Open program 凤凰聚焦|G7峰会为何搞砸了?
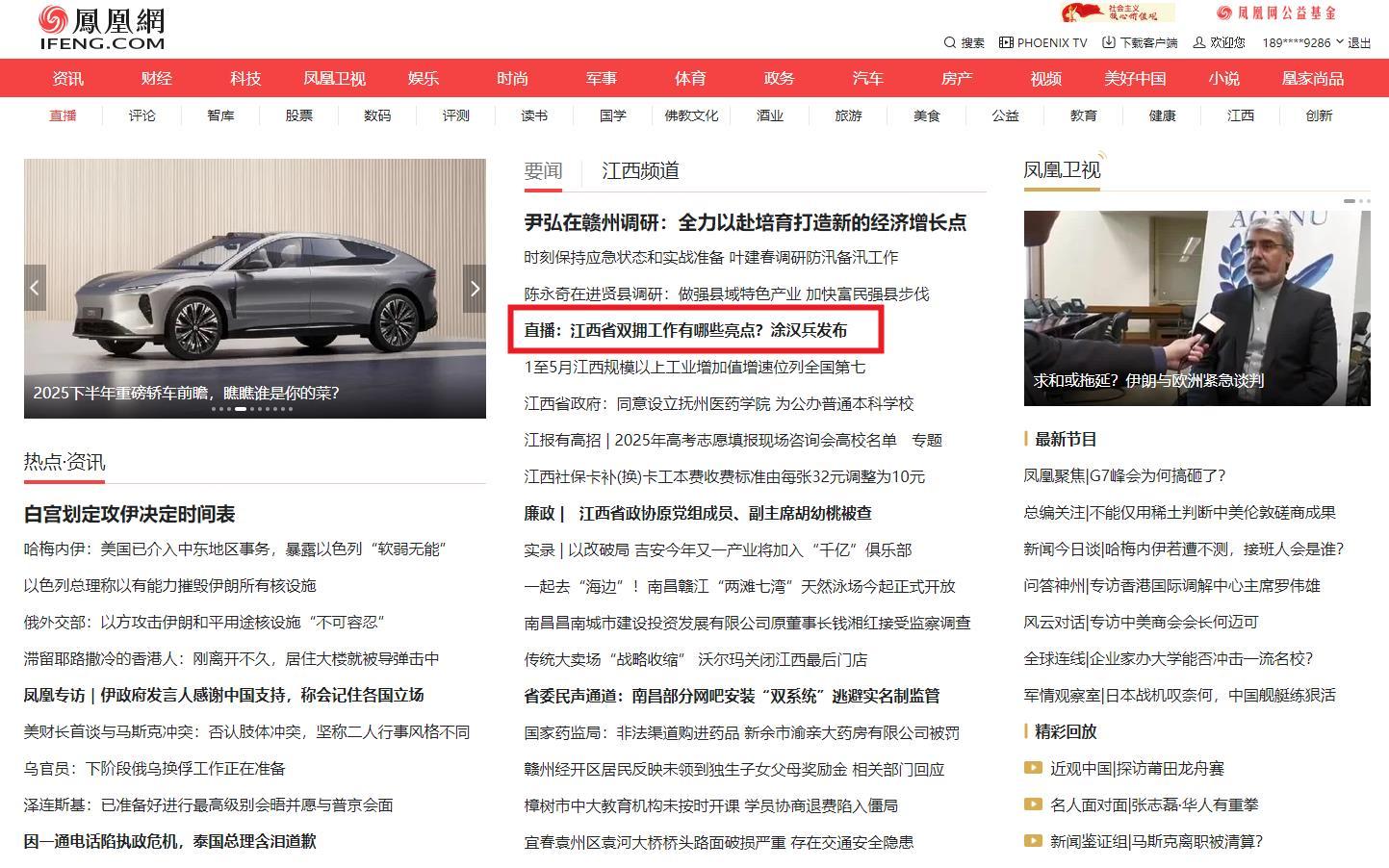 1125,475
